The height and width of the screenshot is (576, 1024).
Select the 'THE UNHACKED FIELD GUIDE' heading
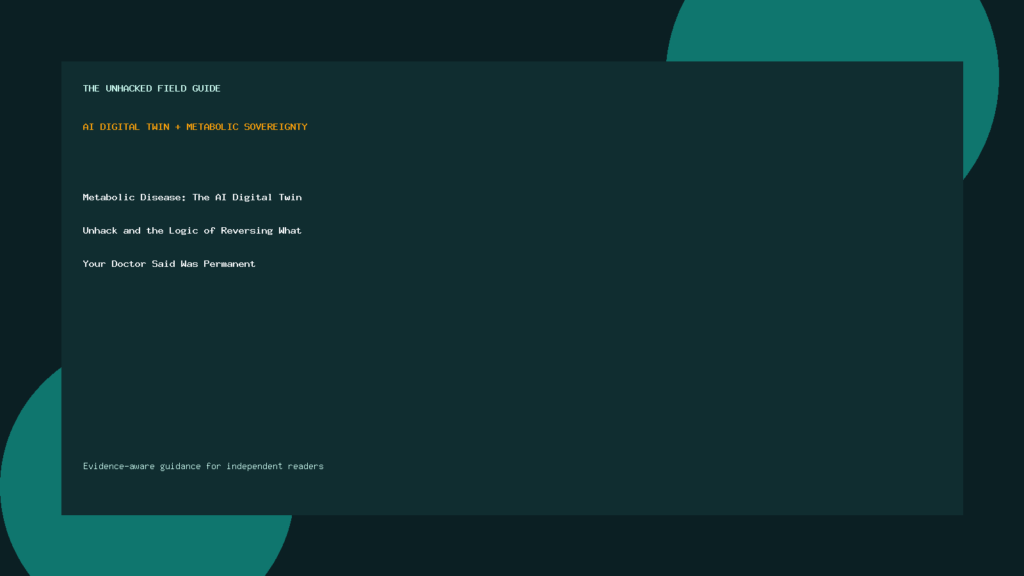click(152, 88)
